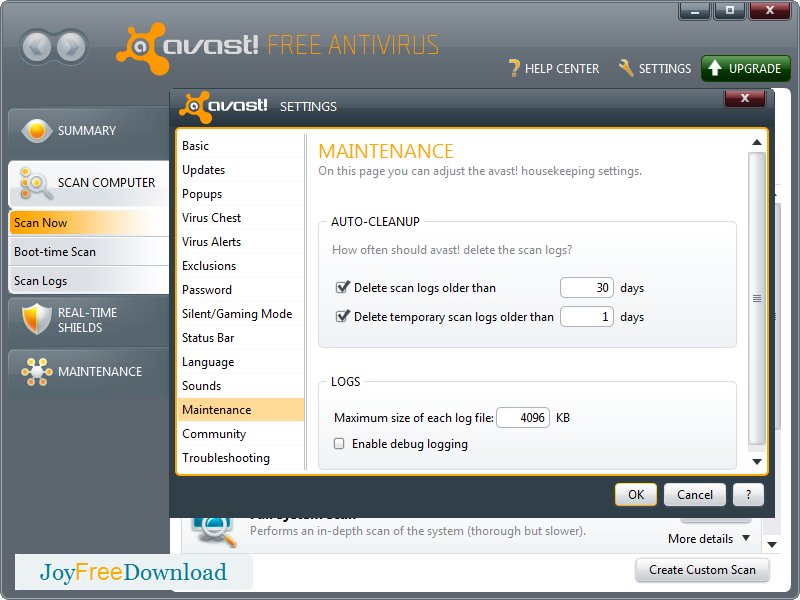Open Updates settings category
The height and width of the screenshot is (600, 800).
pos(240,170)
